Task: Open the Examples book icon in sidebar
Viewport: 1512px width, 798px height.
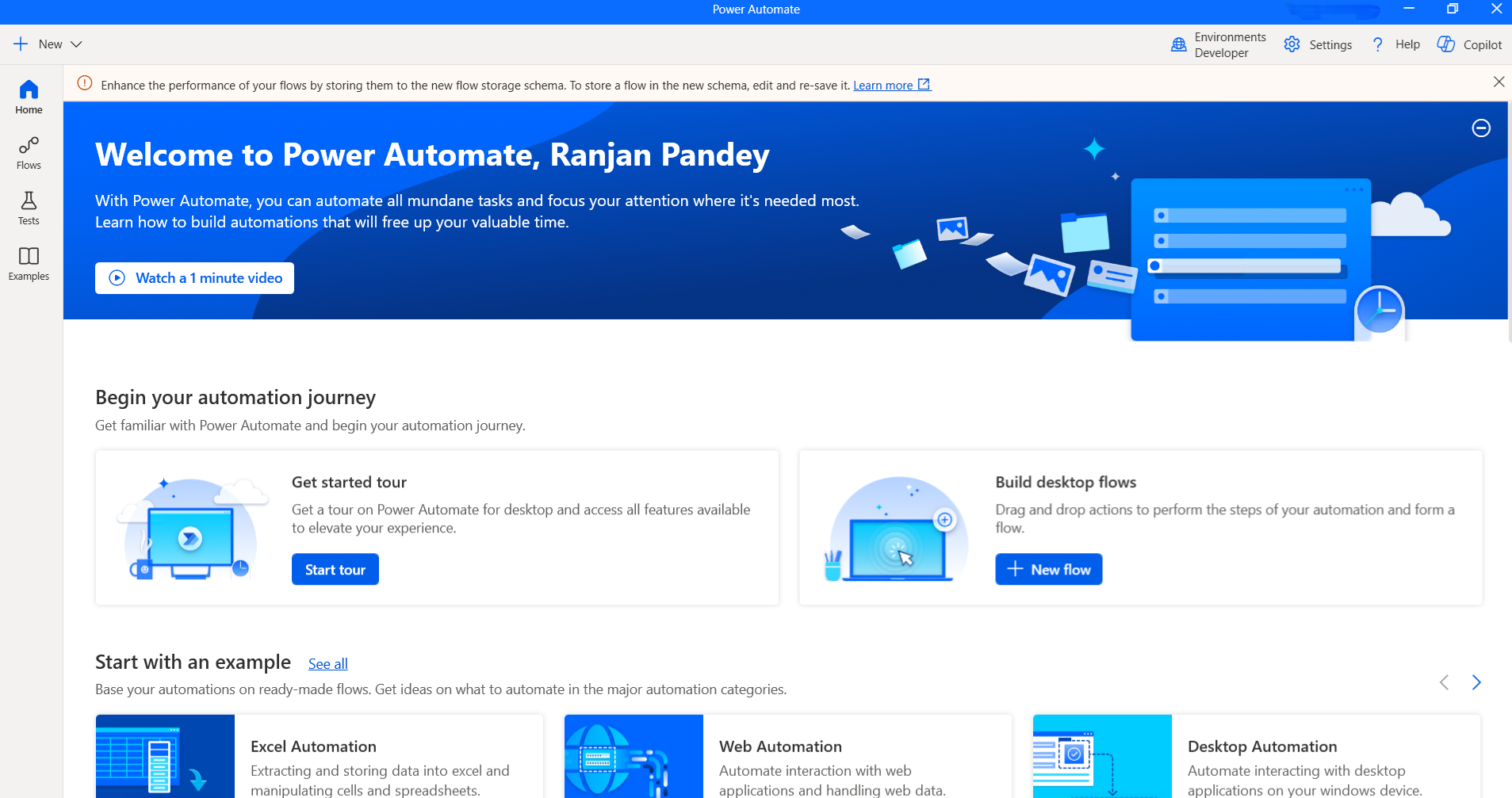Action: click(29, 263)
